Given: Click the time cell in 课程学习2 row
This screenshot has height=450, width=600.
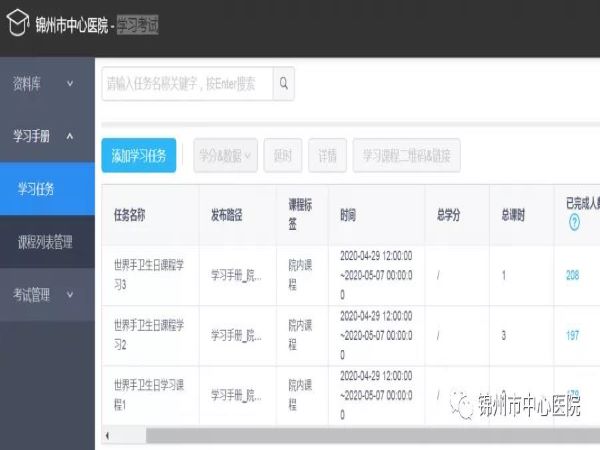Looking at the screenshot, I should [x=377, y=335].
